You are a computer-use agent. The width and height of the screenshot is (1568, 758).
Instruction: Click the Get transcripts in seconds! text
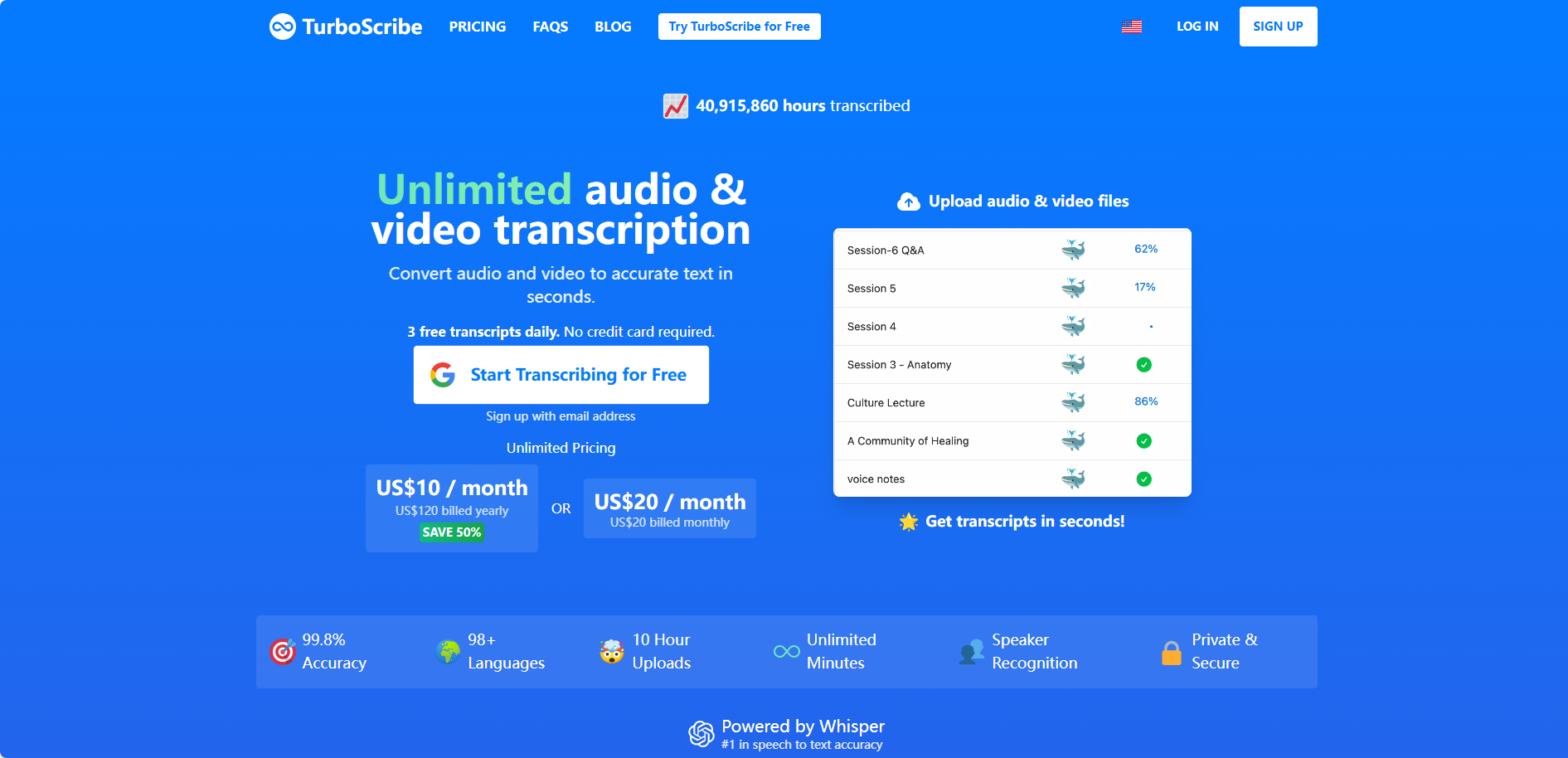1025,522
